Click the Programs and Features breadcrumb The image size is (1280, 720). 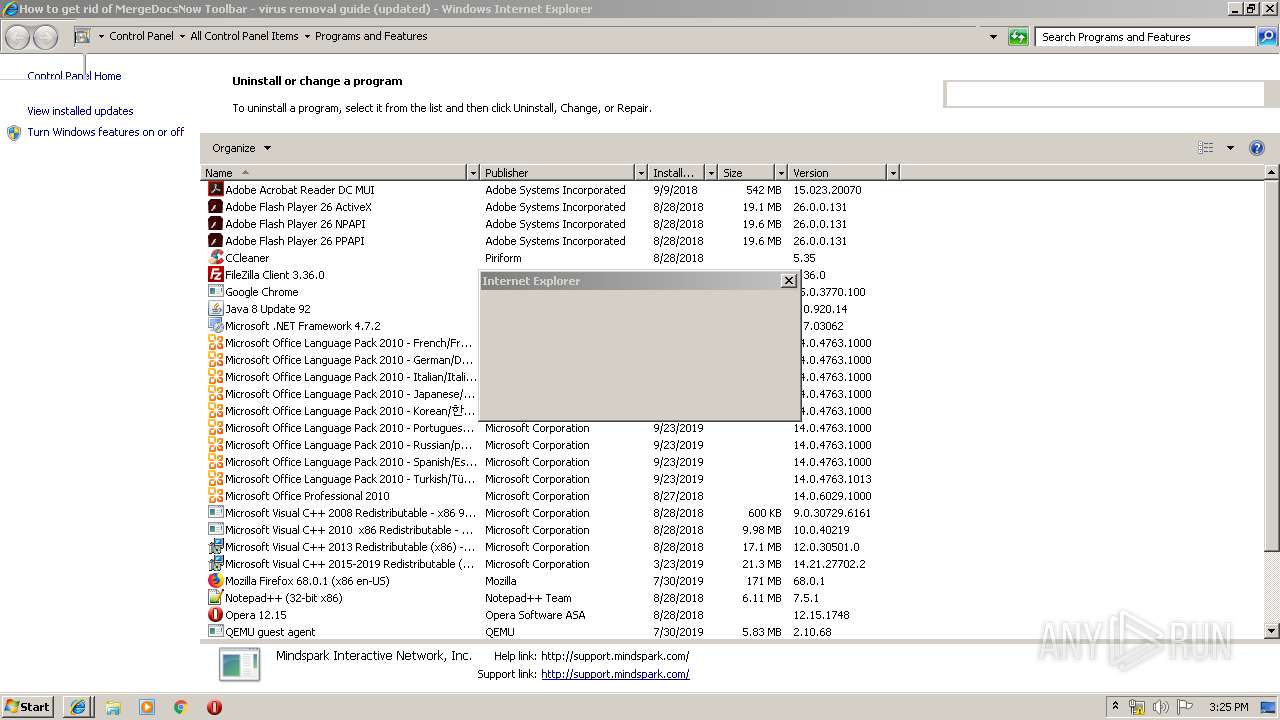pyautogui.click(x=371, y=36)
